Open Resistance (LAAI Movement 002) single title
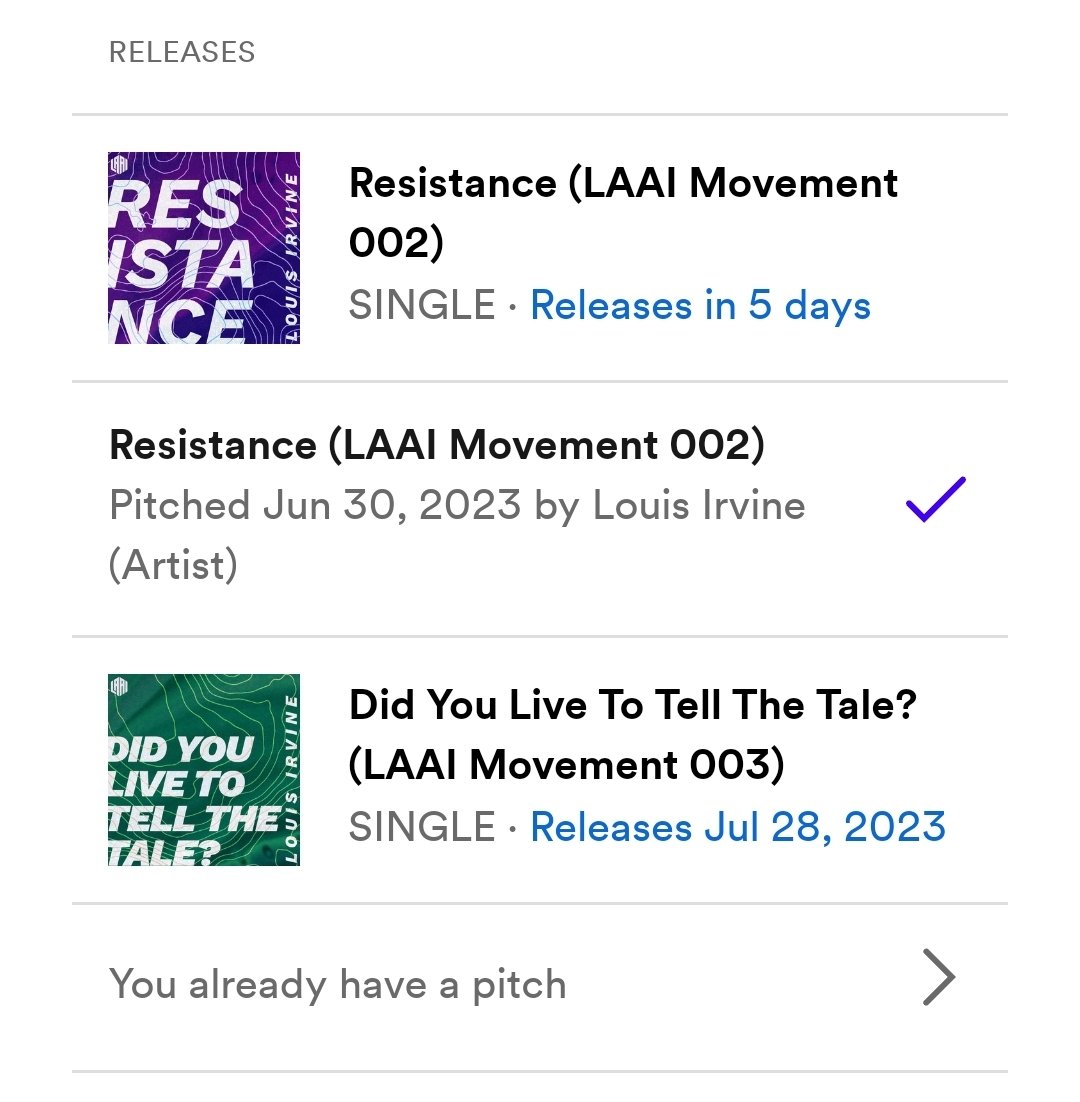1080x1102 pixels. pos(623,212)
